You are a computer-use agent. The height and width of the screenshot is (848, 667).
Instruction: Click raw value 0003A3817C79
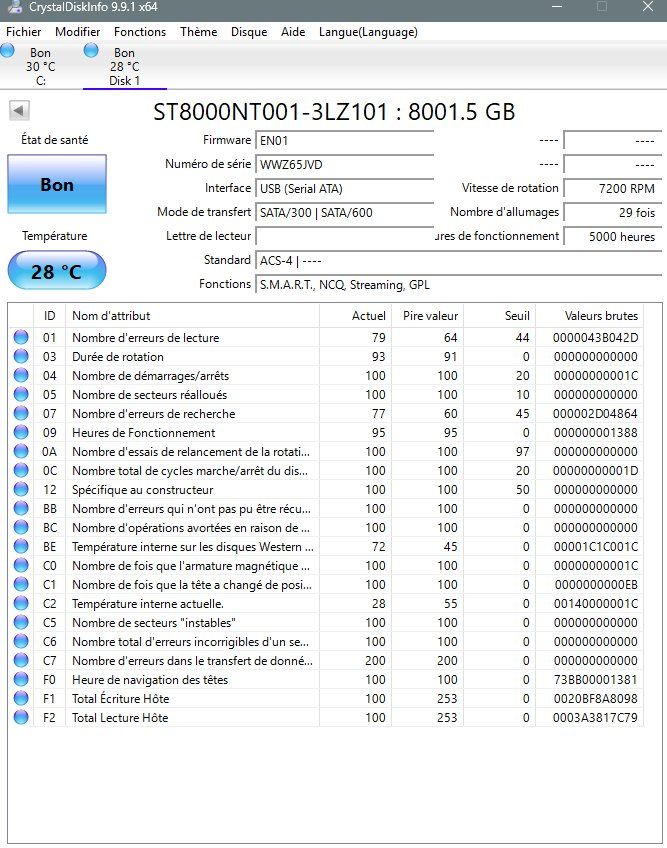tap(596, 718)
